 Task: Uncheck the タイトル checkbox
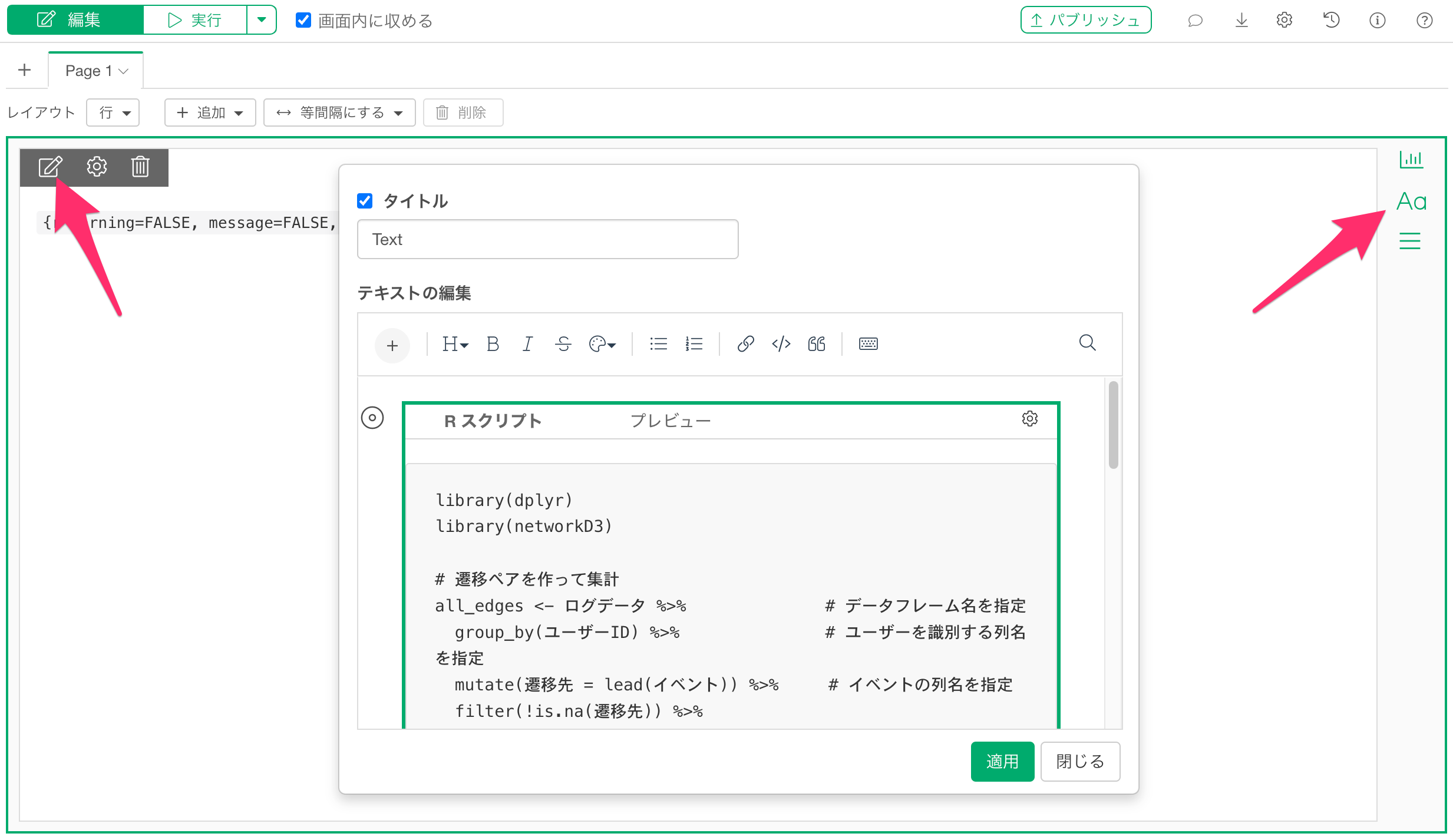[365, 201]
